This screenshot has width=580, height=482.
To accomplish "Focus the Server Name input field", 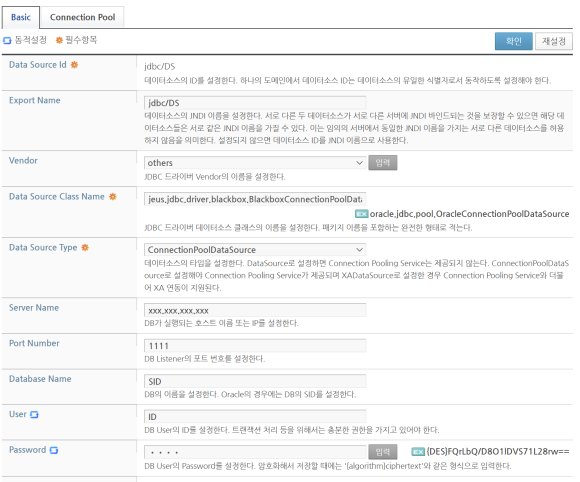I will coord(255,310).
